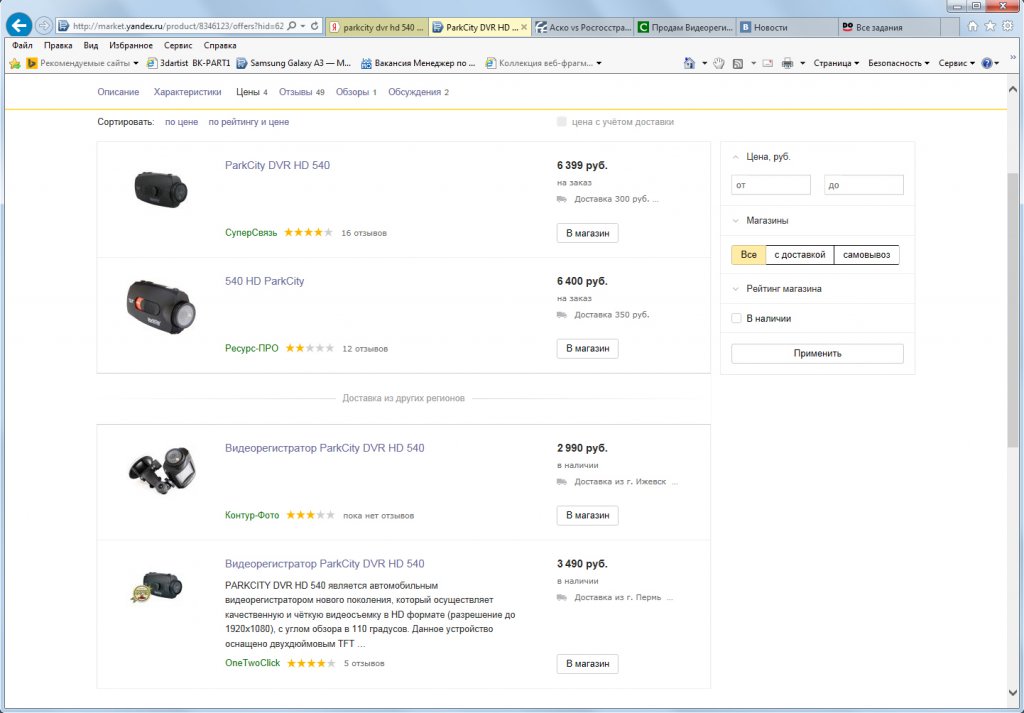Screen dimensions: 1024x713
Task: Click truck icon next to Доставка из г. Ижевск
Action: click(562, 482)
